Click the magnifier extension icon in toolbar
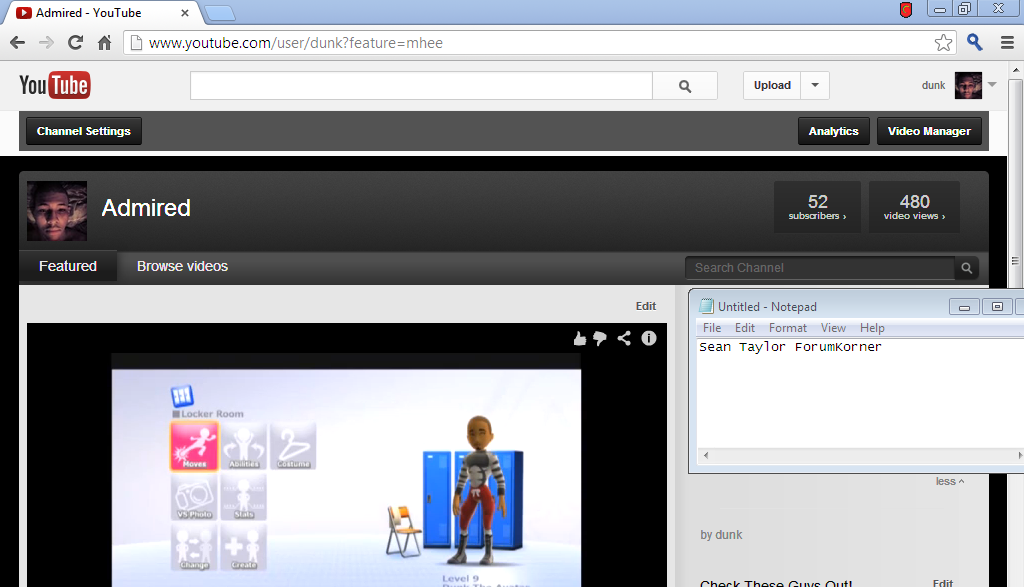The image size is (1024, 587). point(975,42)
